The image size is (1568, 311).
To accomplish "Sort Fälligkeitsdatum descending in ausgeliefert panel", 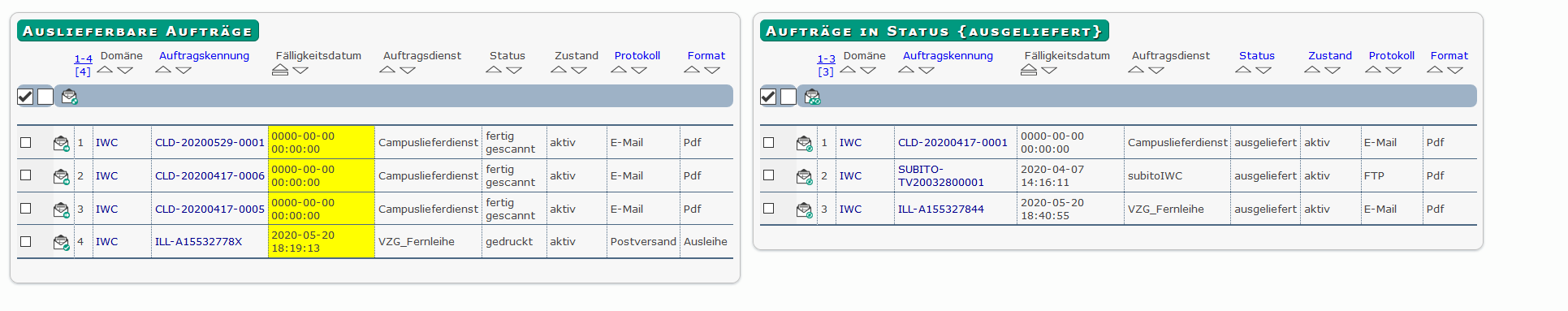I will 1049,70.
